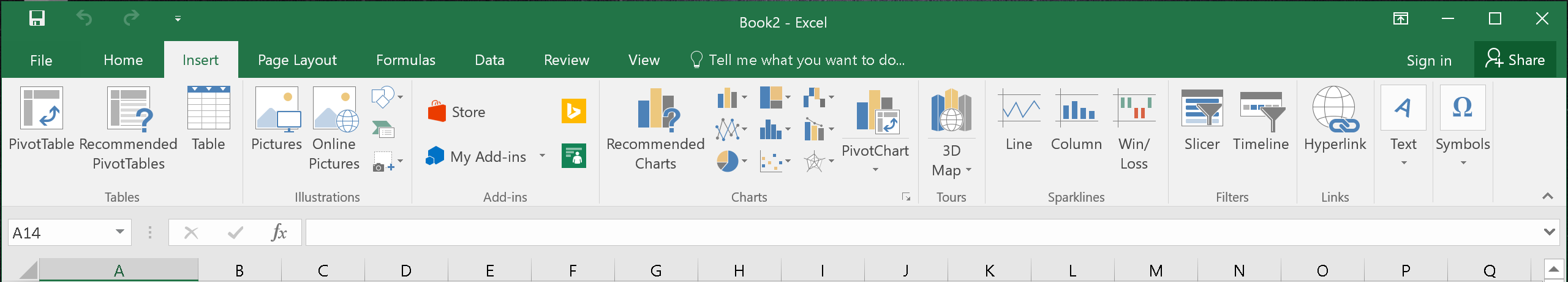Open Recommended PivotTables
The image size is (1568, 282).
(129, 128)
